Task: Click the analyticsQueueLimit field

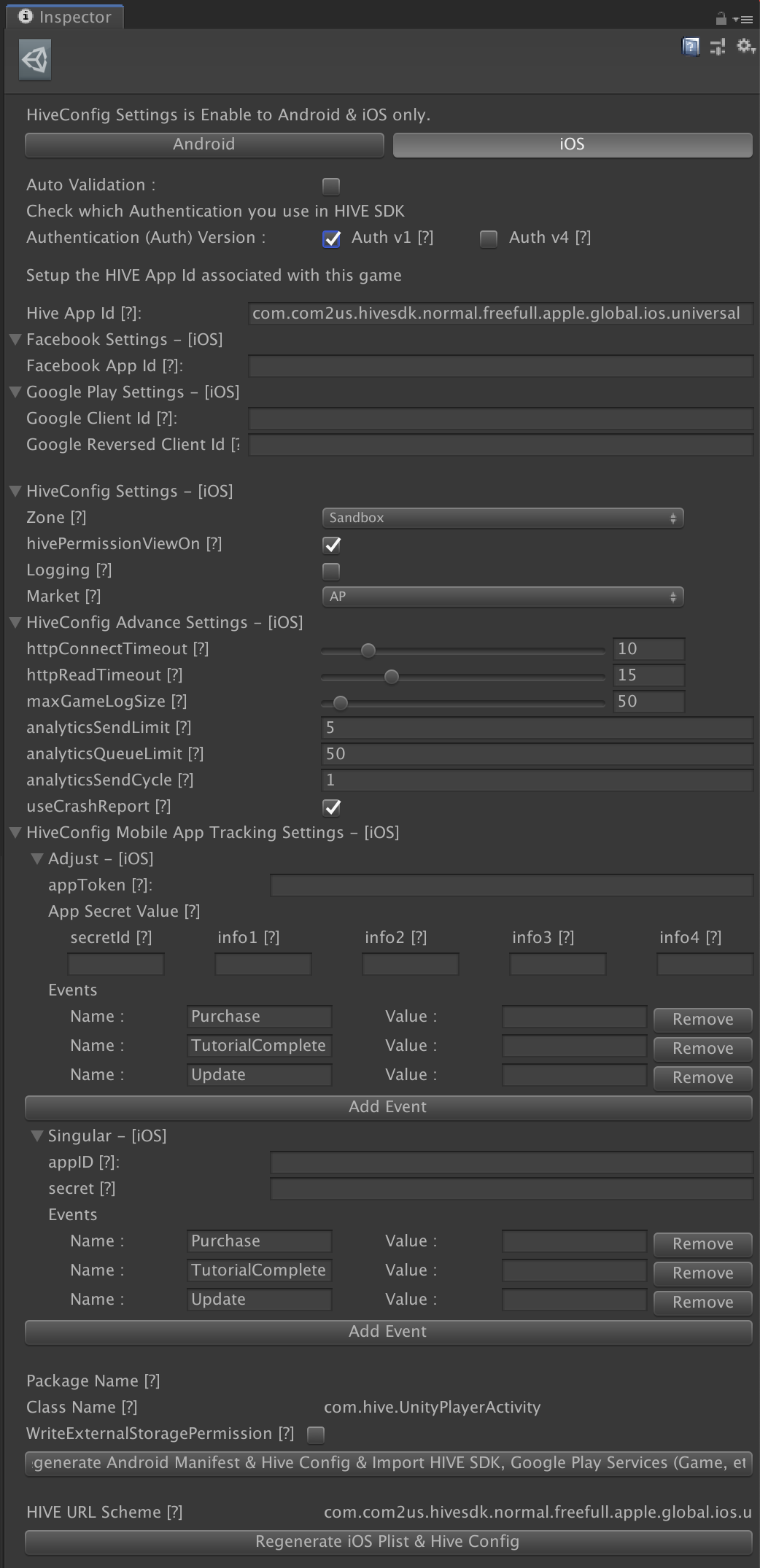Action: 537,754
